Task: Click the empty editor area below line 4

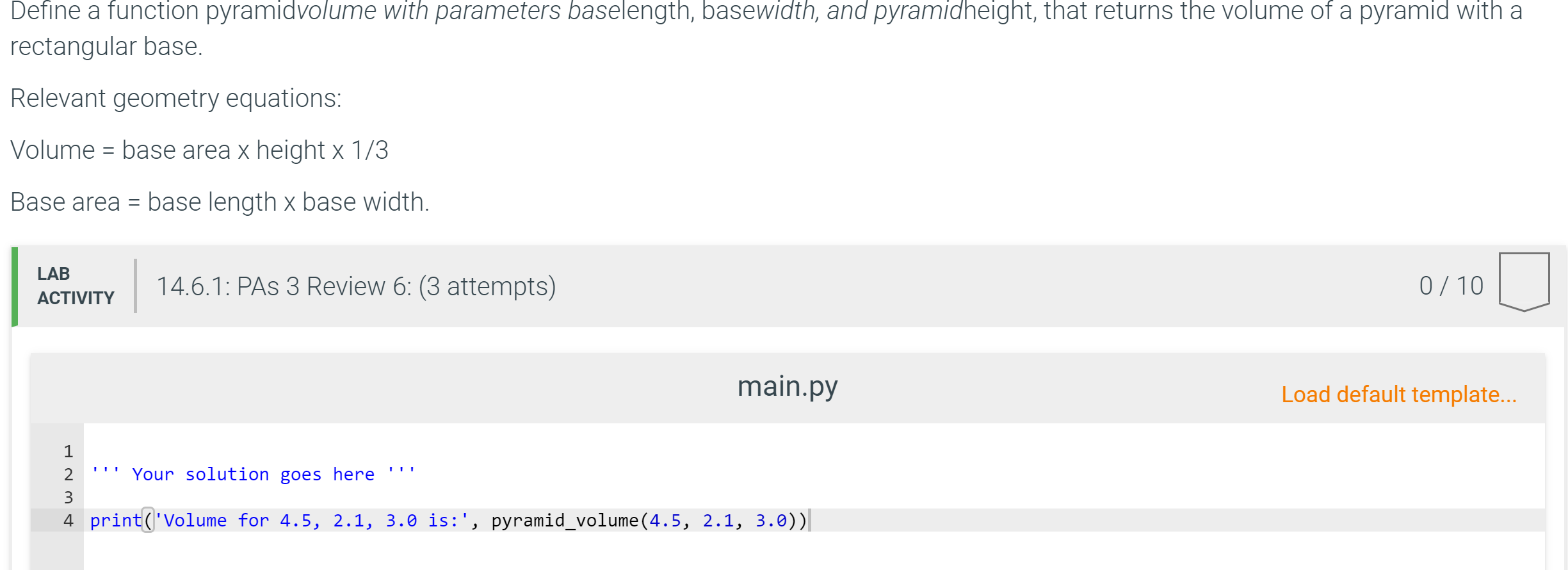Action: tap(813, 551)
